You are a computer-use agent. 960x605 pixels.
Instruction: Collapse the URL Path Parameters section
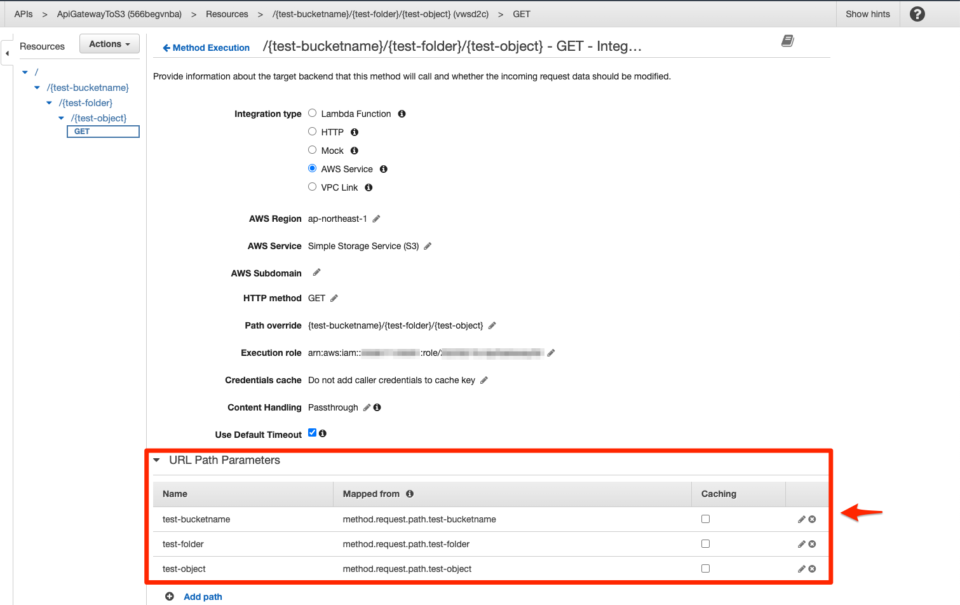(156, 461)
